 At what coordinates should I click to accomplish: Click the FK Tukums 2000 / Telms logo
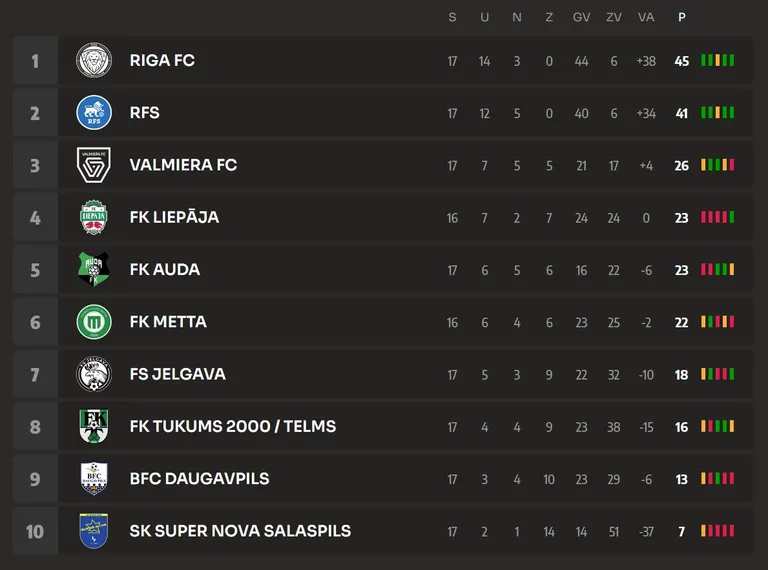(x=94, y=426)
